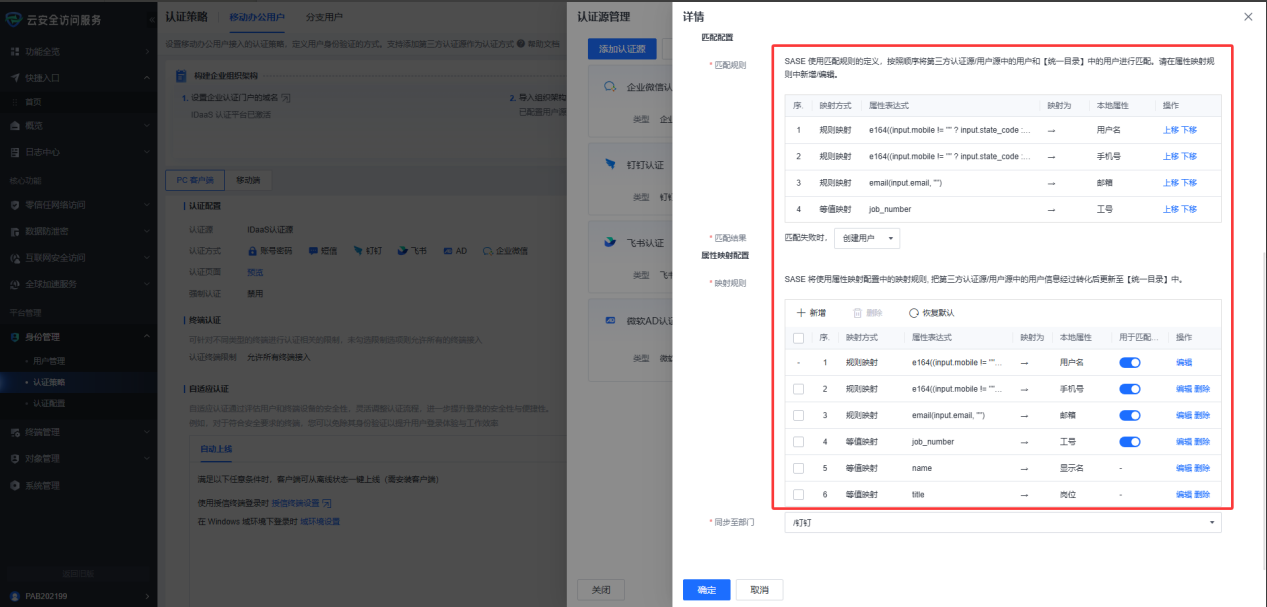Click the 微软AD authentication source icon
Viewport: 1267px width, 607px height.
pyautogui.click(x=609, y=321)
